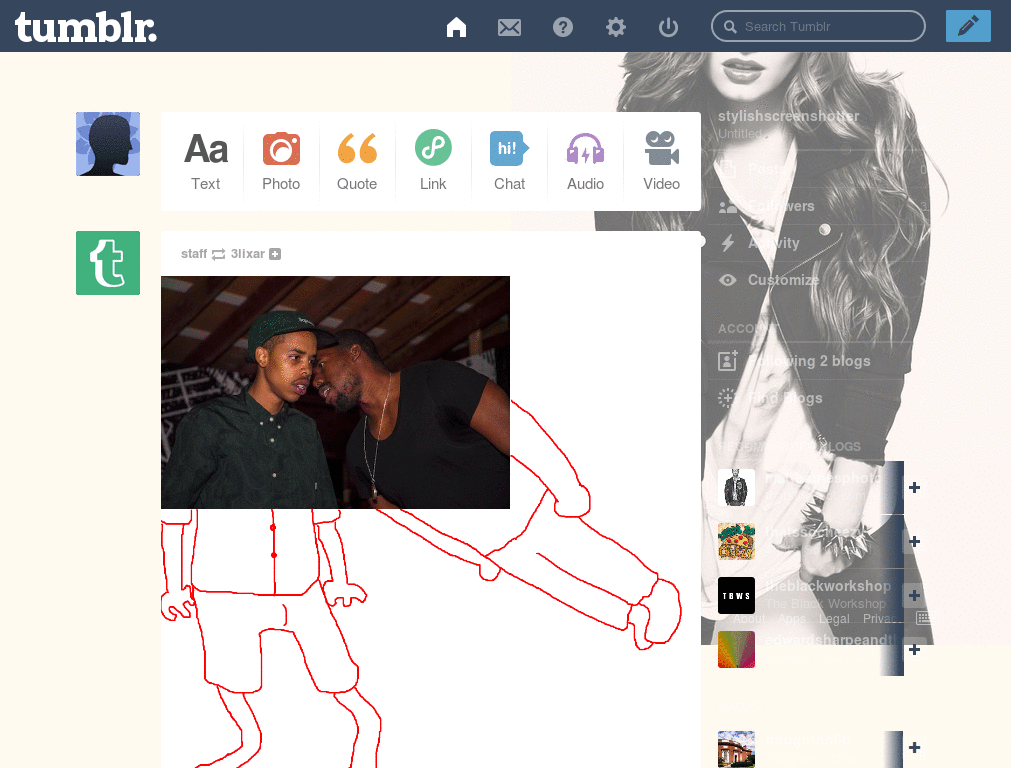Click the keyboard shortcuts icon
This screenshot has width=1024, height=768.
click(923, 618)
